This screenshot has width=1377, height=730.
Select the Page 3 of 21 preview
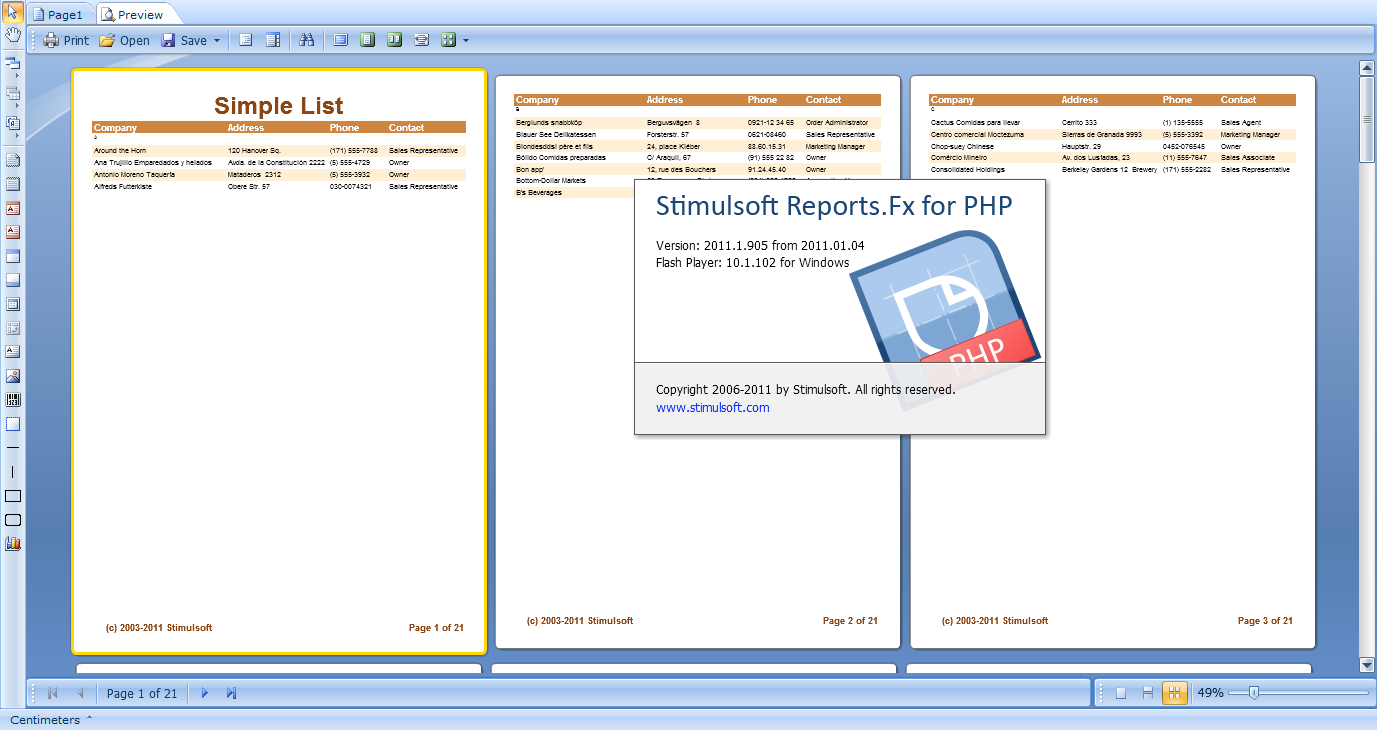[x=1113, y=362]
